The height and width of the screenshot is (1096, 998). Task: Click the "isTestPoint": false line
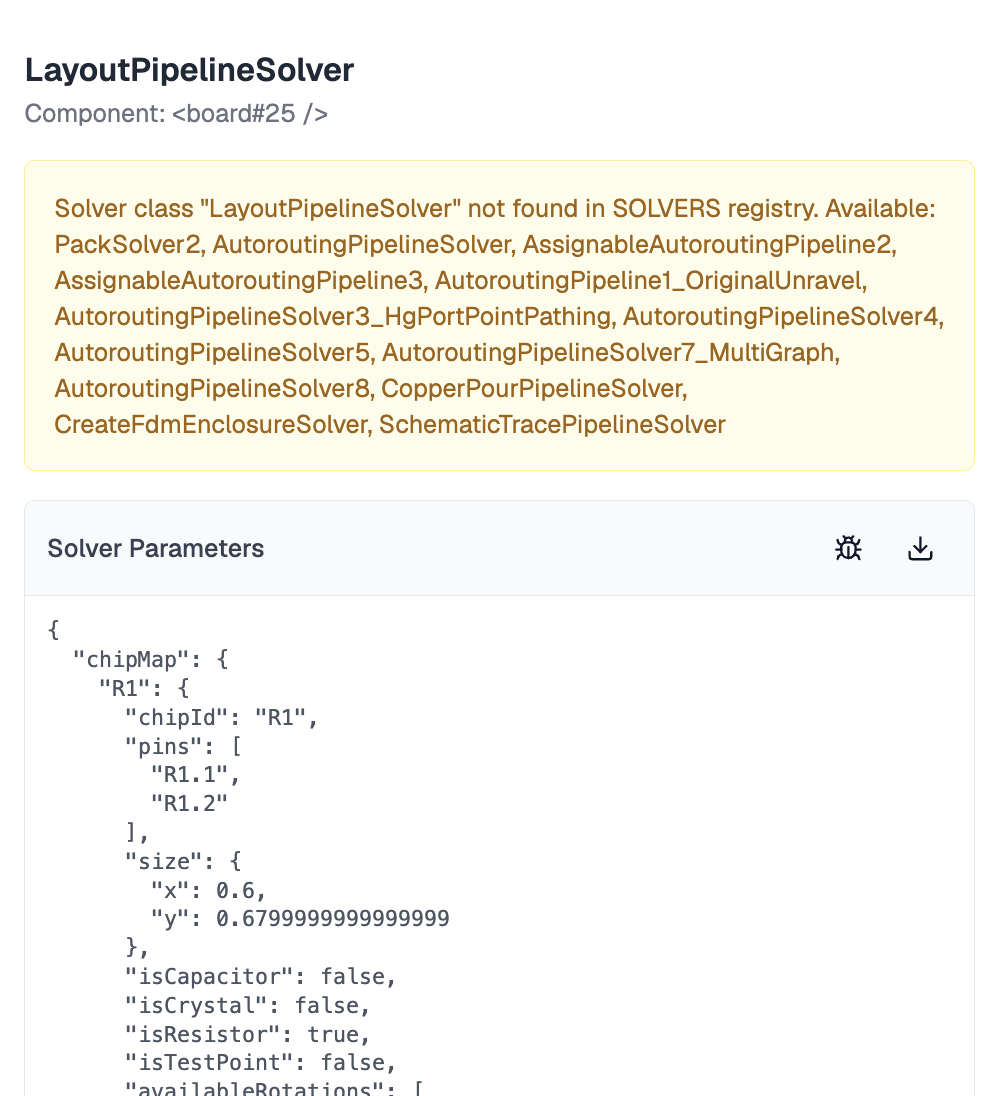pos(261,1062)
